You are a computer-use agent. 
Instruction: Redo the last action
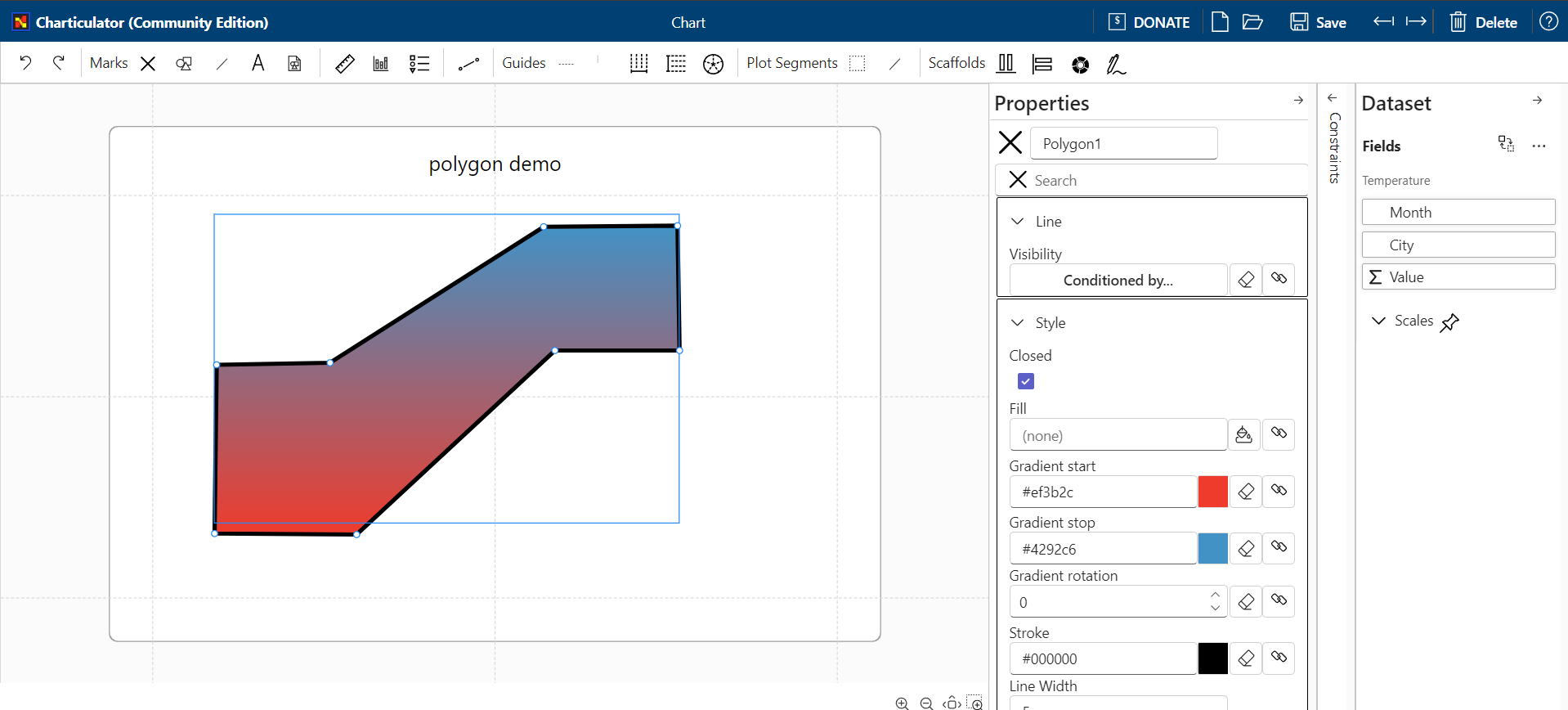click(59, 63)
